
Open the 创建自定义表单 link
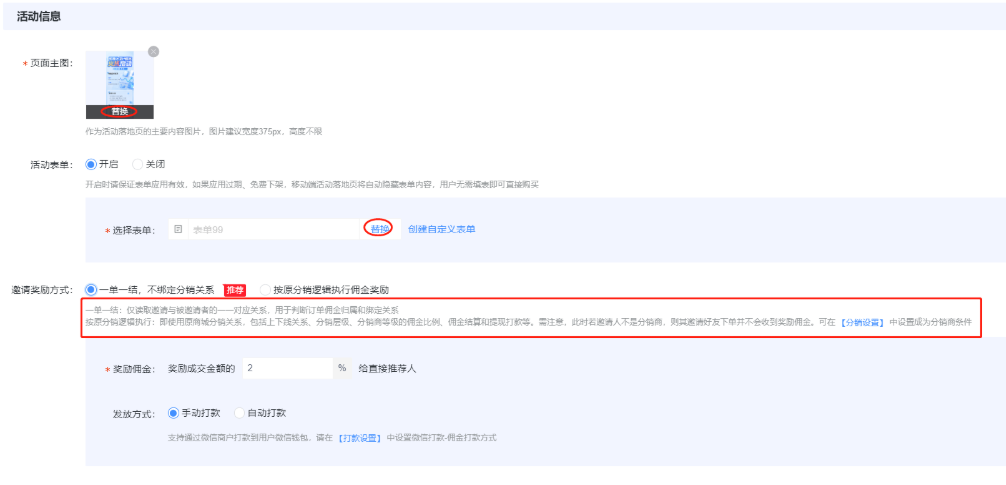point(441,229)
